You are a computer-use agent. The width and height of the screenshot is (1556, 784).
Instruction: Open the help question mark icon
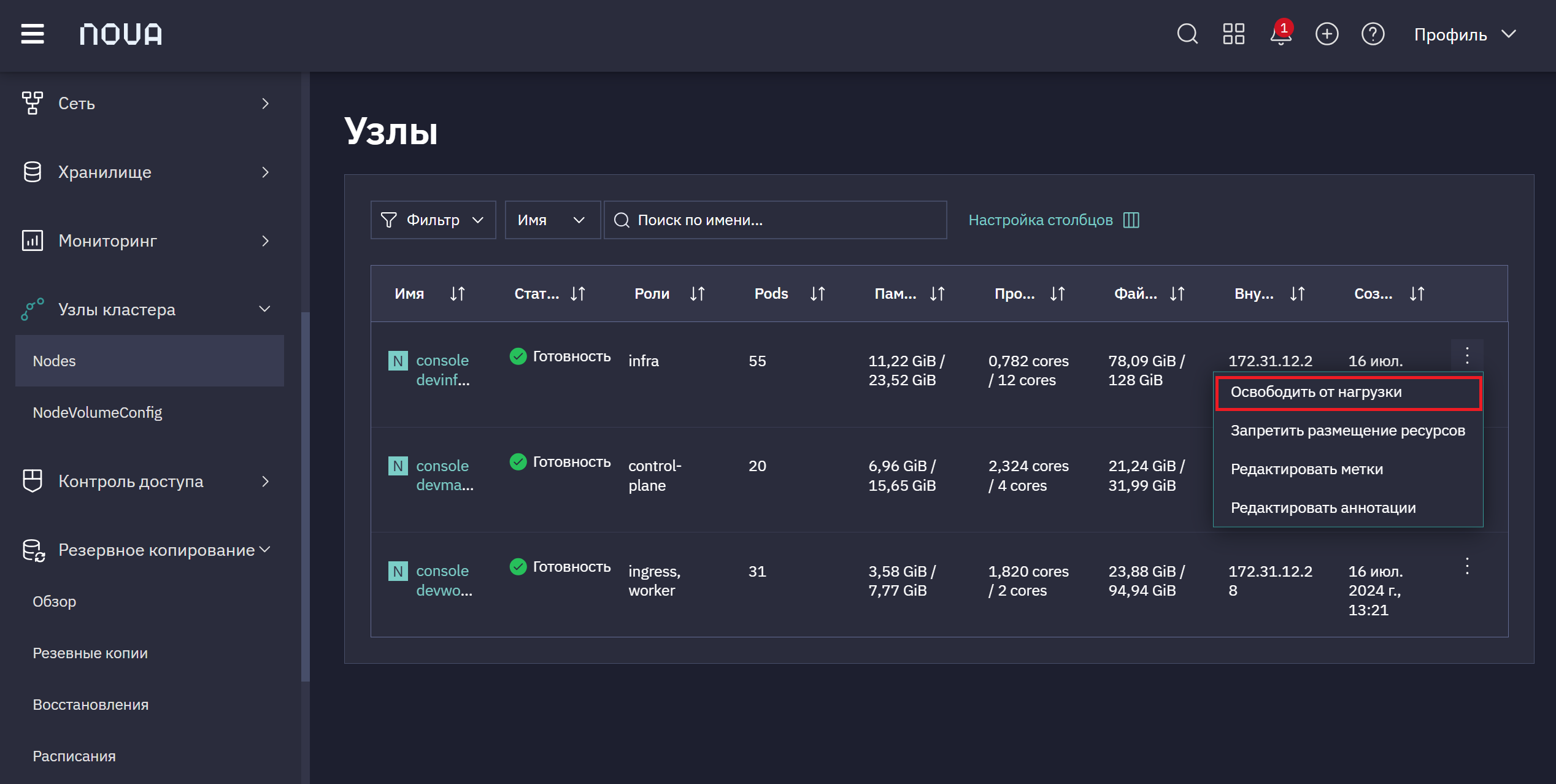(1373, 34)
